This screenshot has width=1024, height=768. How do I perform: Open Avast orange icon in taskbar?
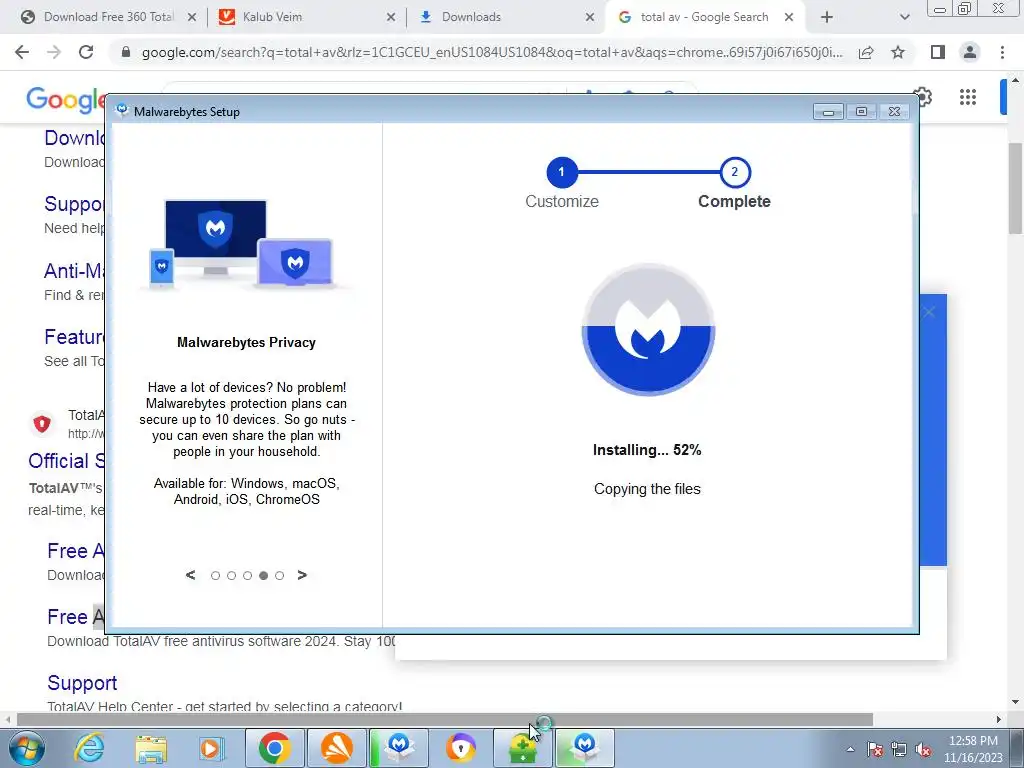(336, 748)
